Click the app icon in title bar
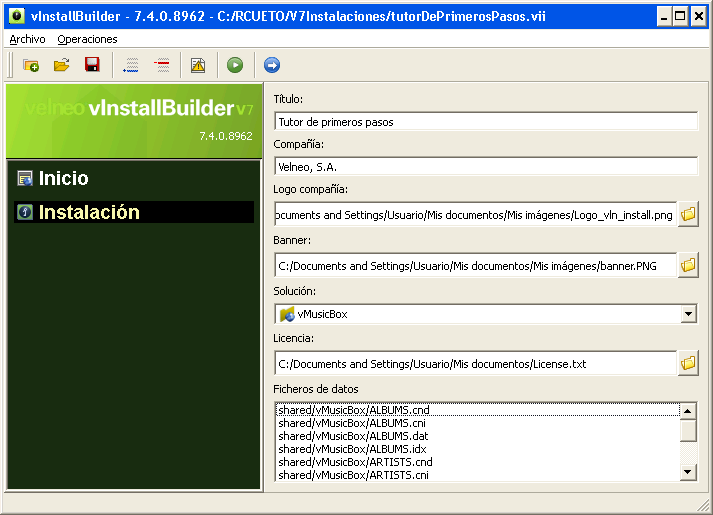713x515 pixels. (17, 16)
